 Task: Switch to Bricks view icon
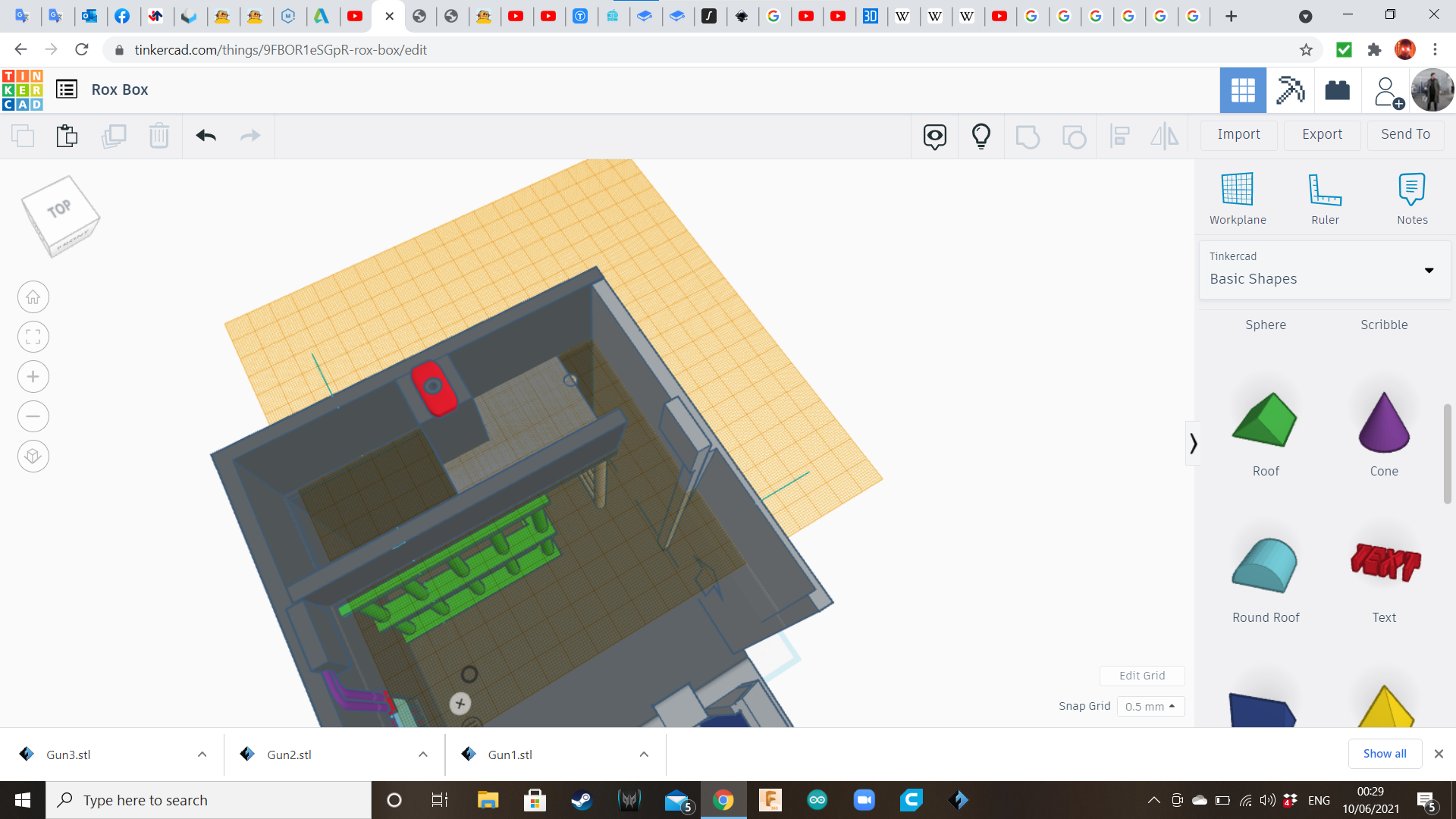tap(1337, 90)
